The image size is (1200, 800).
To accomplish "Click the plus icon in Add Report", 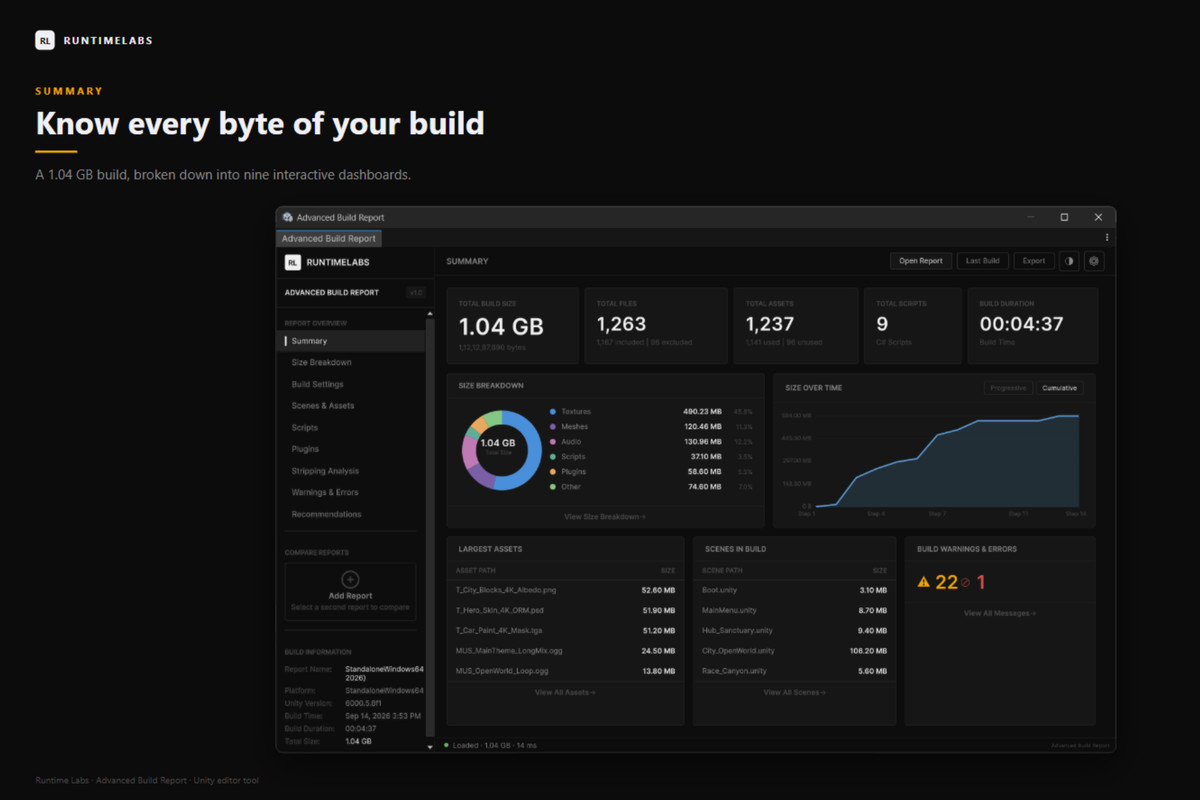I will (350, 579).
